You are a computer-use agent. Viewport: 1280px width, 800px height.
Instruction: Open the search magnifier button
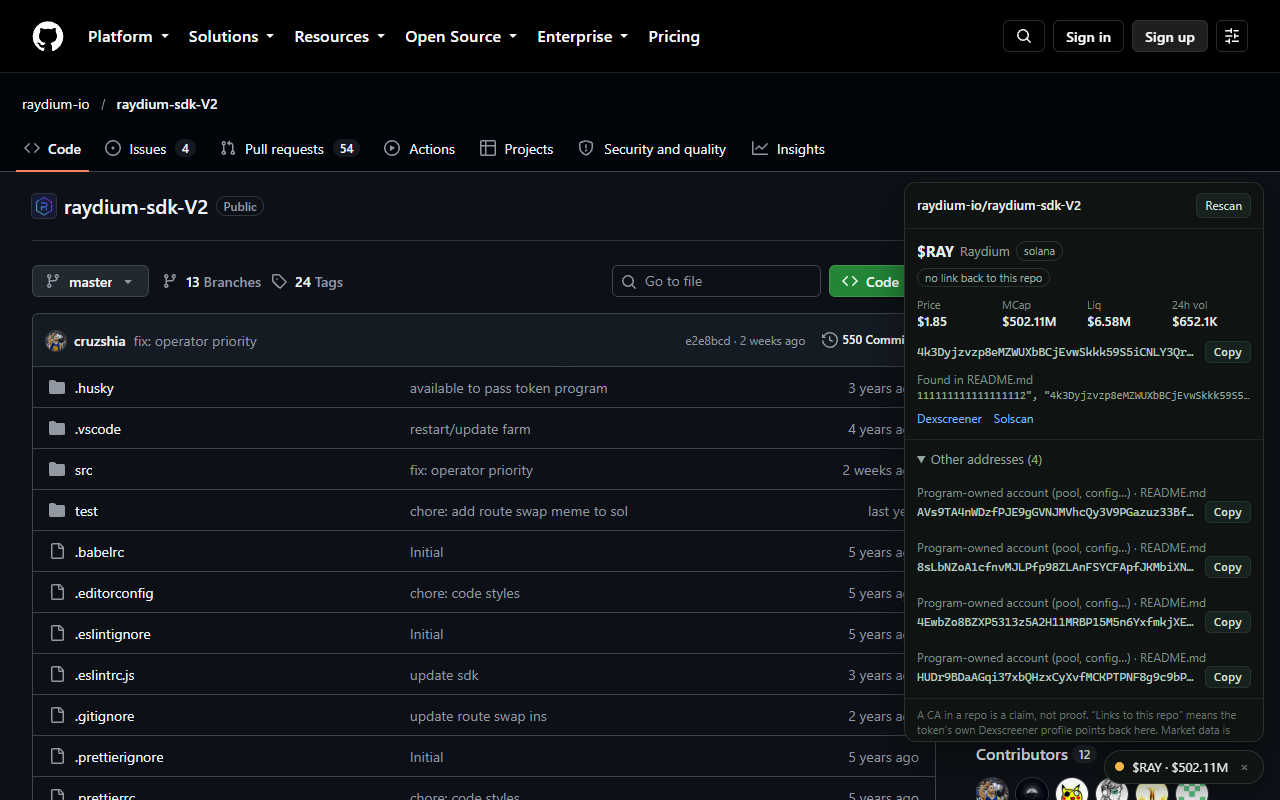(x=1024, y=37)
